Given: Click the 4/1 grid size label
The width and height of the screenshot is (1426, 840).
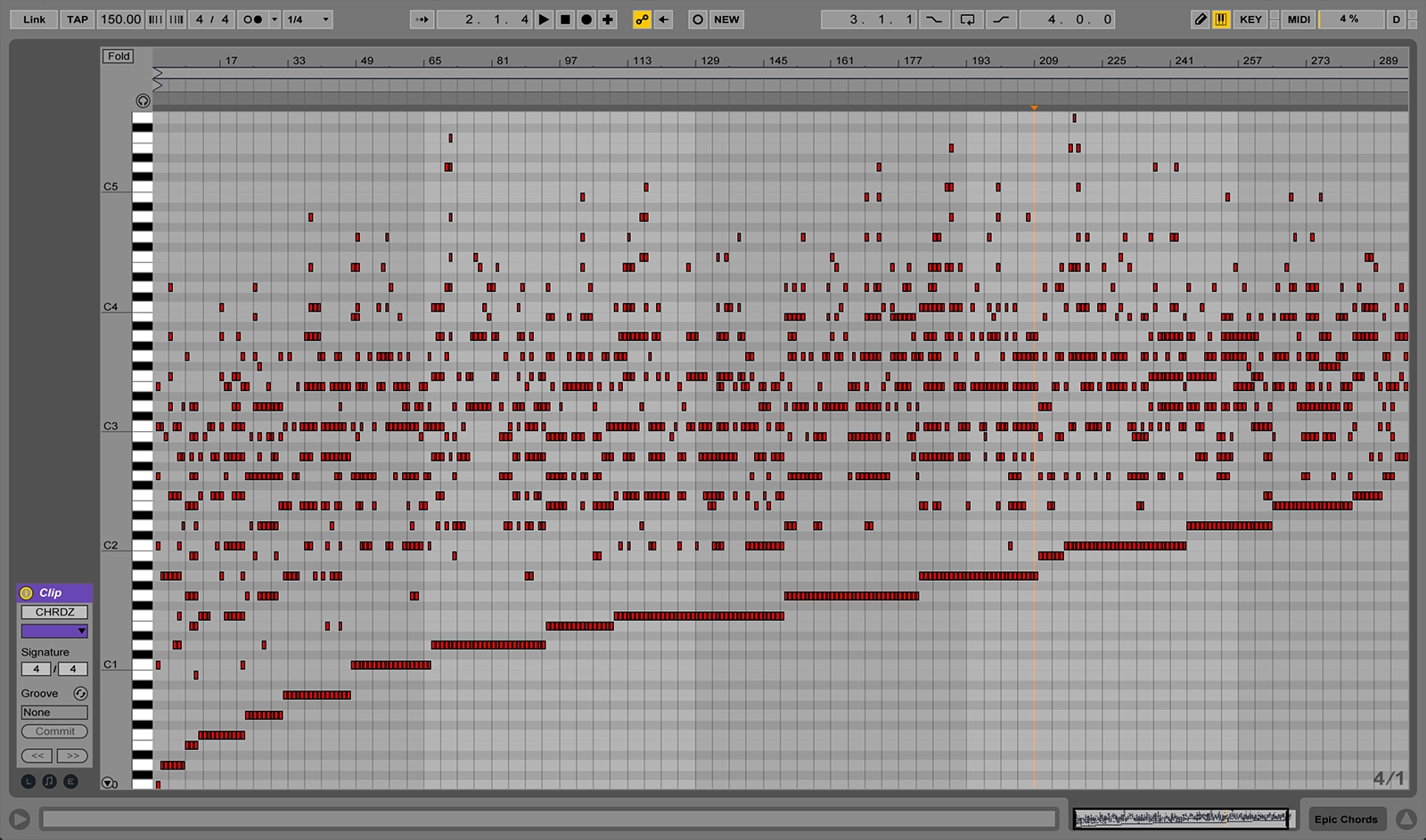Looking at the screenshot, I should 1389,778.
